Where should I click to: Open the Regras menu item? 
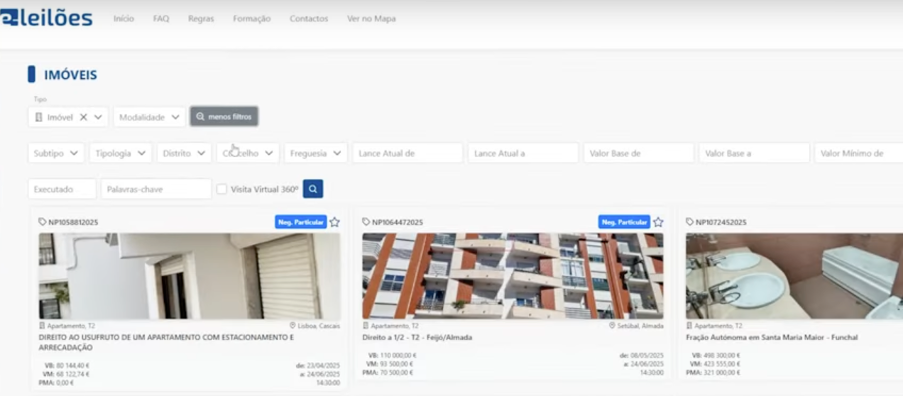(x=201, y=19)
